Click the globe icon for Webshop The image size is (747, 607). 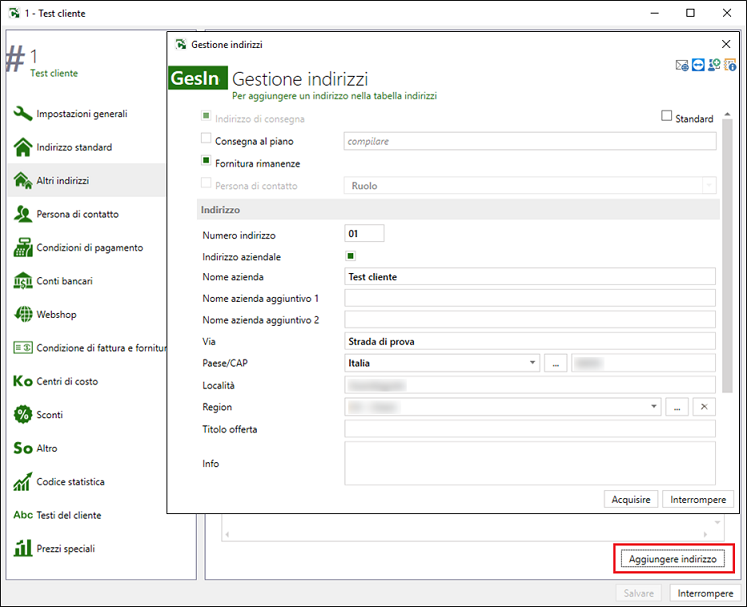[x=22, y=314]
